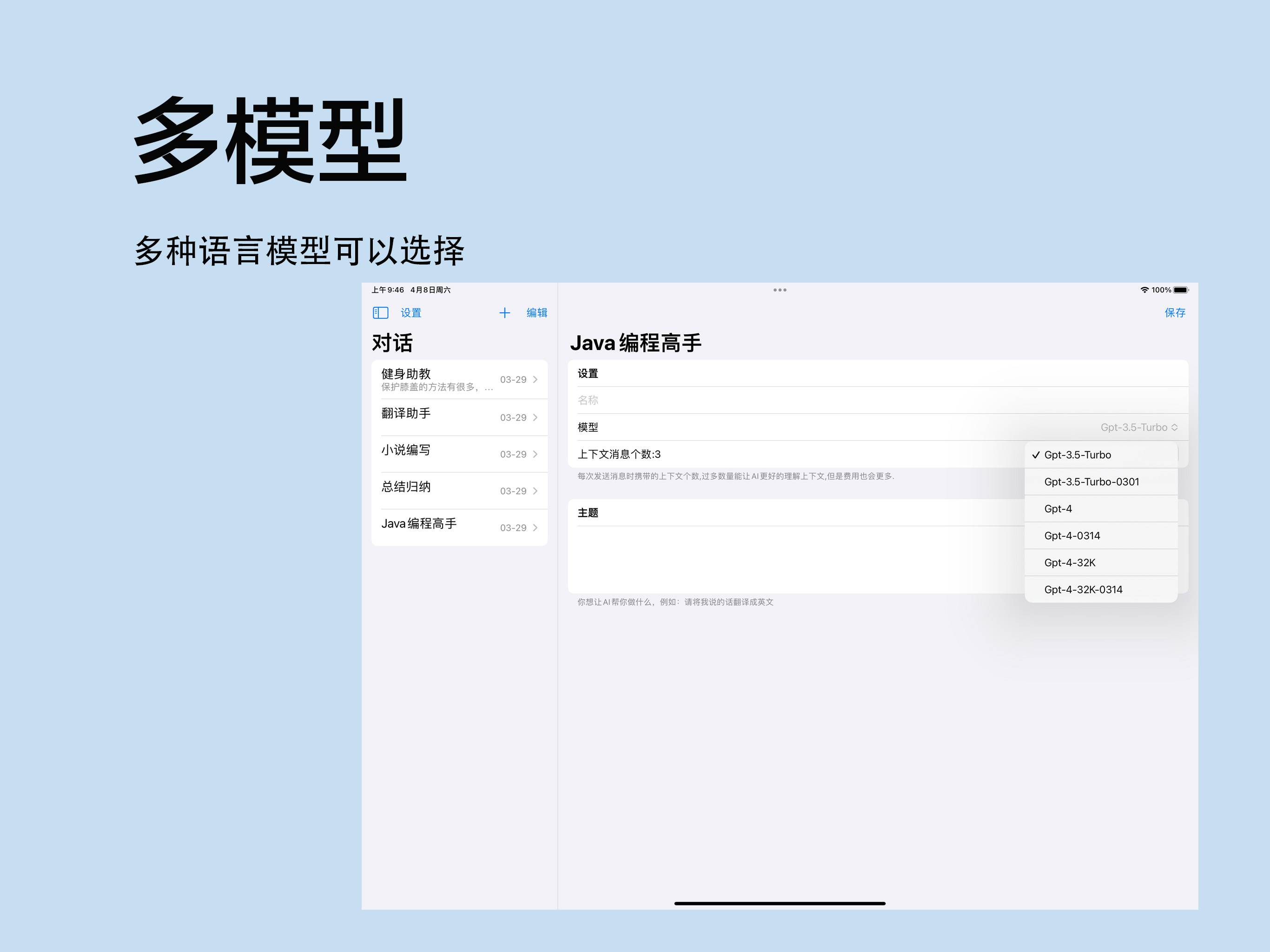Open Java 编程高手 conversation in list
1270x952 pixels.
tap(459, 528)
